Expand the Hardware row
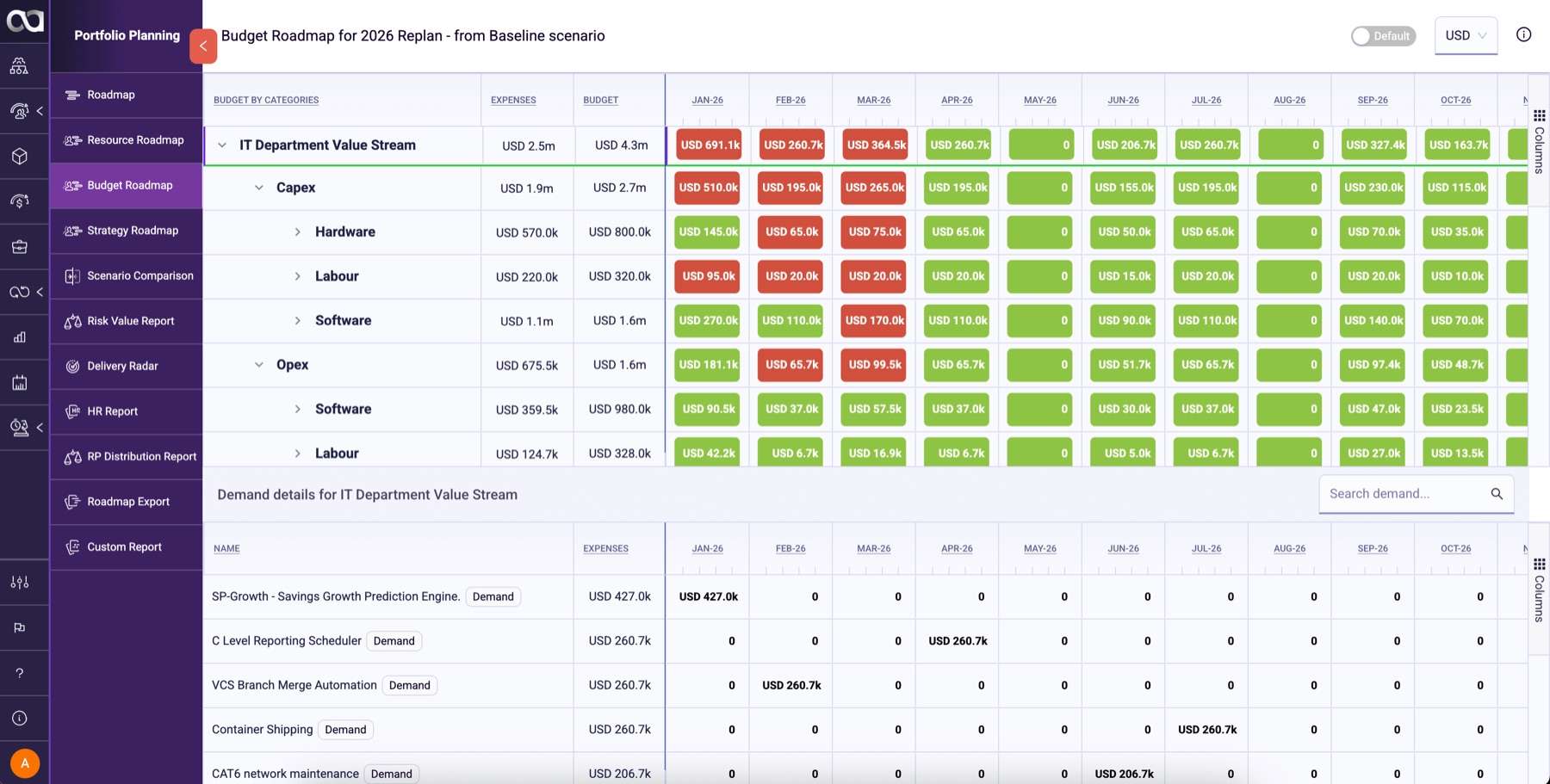 point(297,232)
